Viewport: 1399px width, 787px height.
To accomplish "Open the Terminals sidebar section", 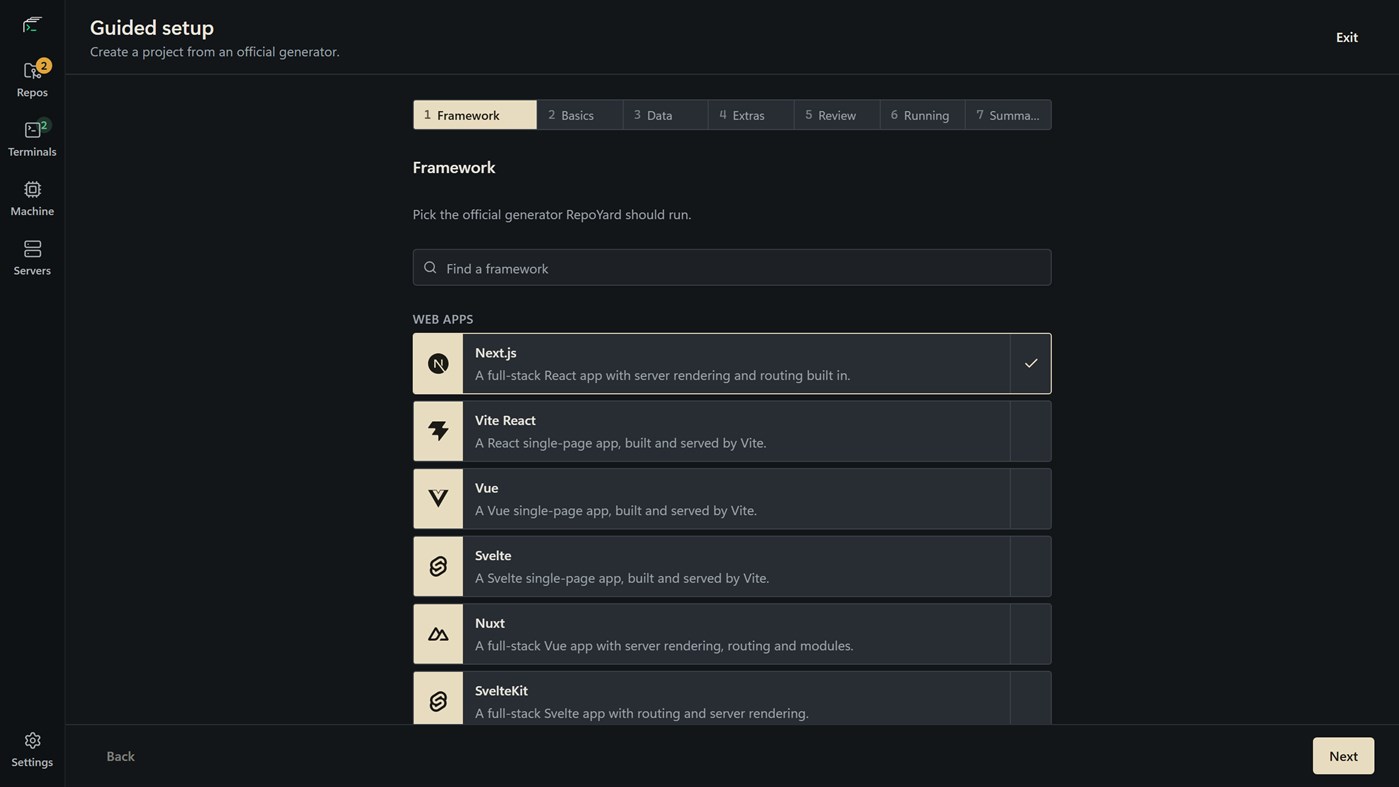I will 32,139.
